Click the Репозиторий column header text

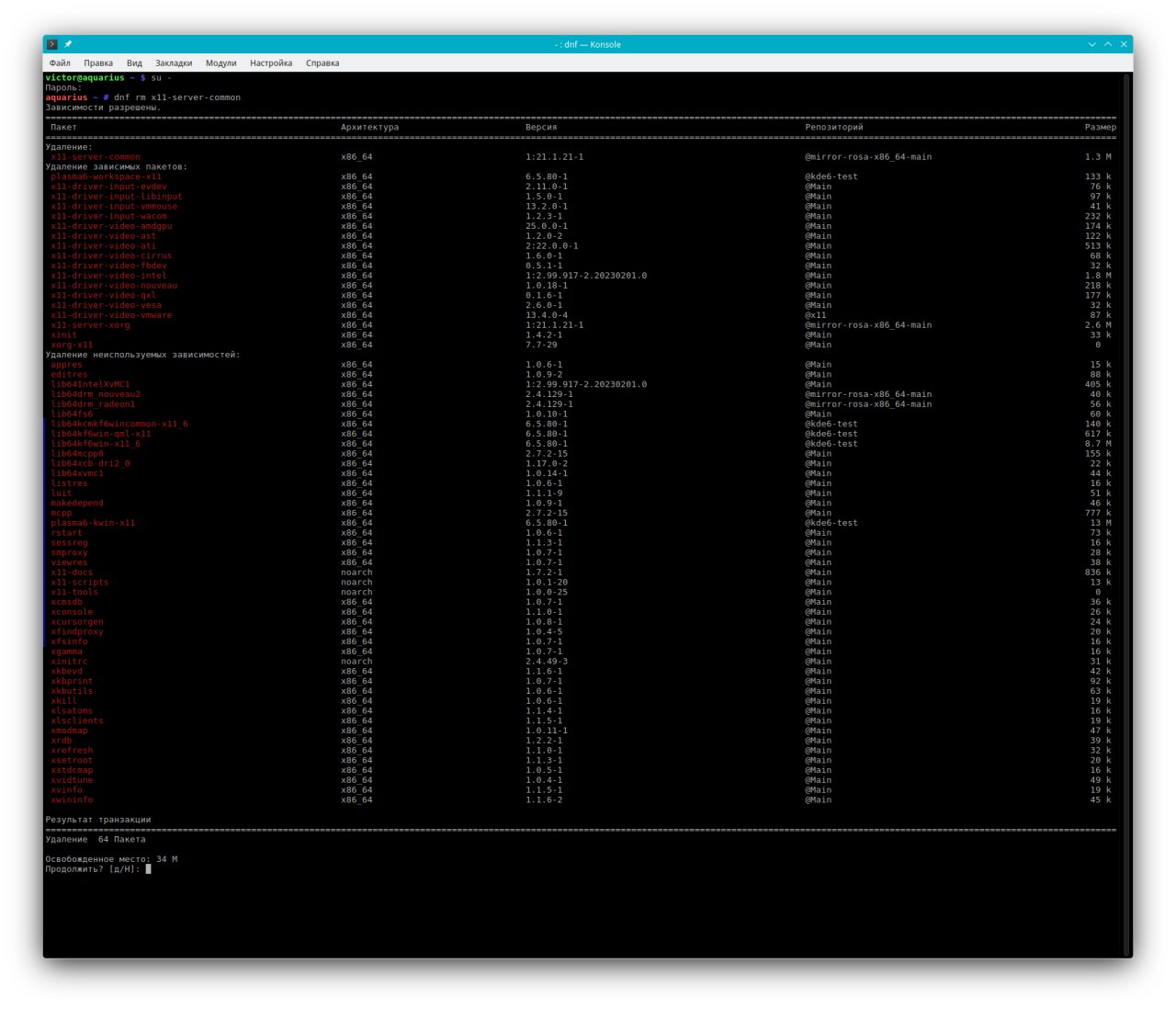tap(834, 128)
